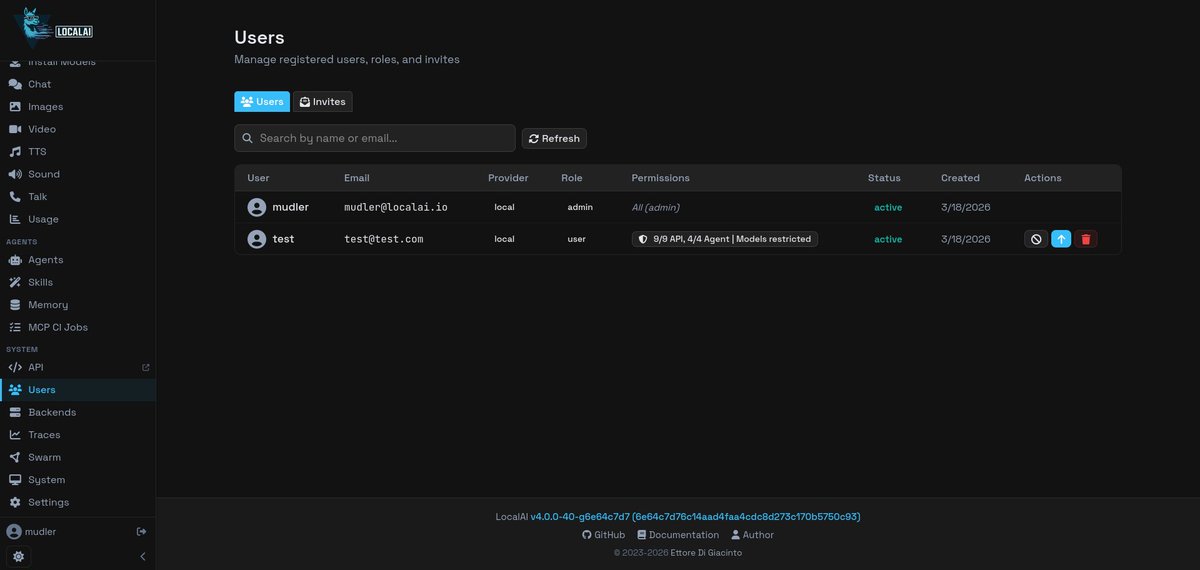Viewport: 1200px width, 570px height.
Task: Click the mudler name in the table
Action: point(290,207)
